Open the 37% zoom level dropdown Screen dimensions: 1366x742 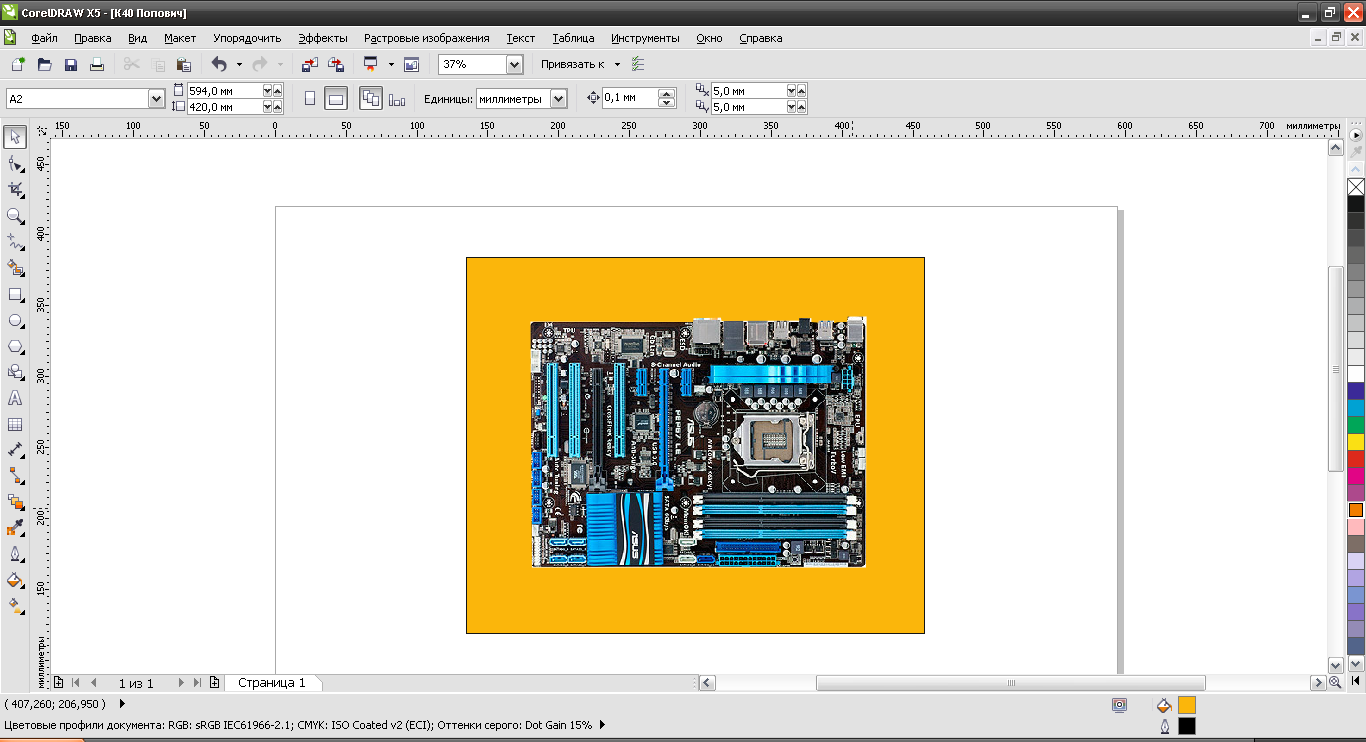[x=515, y=64]
